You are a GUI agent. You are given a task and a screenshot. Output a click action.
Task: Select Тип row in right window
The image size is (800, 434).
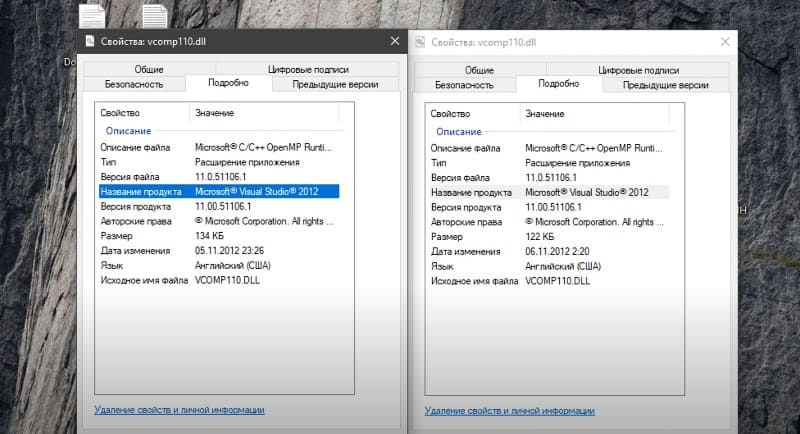549,163
